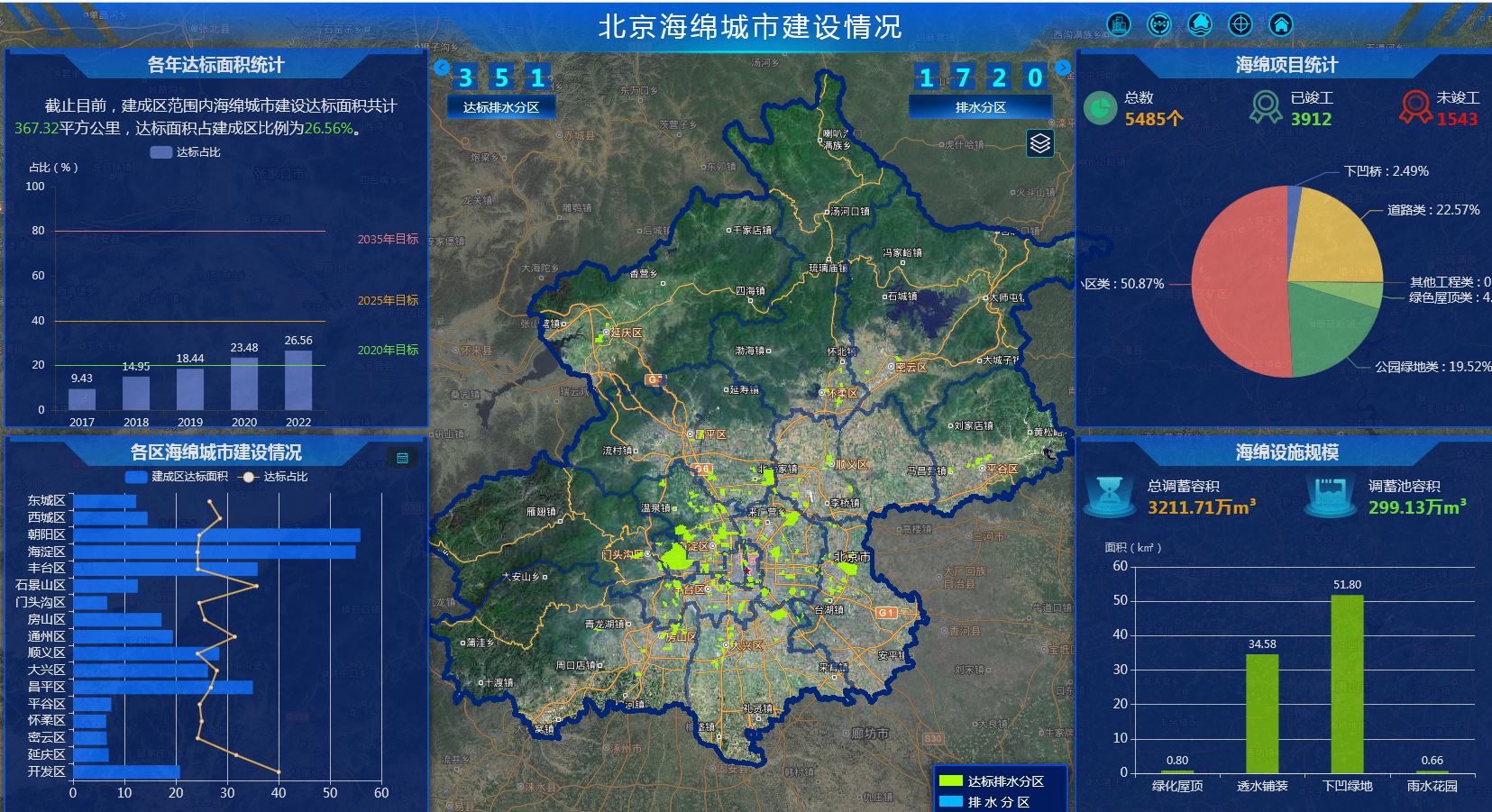
Task: Toggle the 达标占比 legend in yearly chart
Action: pos(185,152)
